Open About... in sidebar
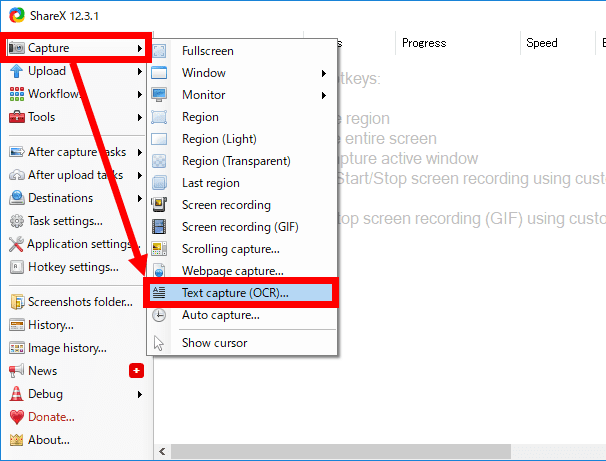Image resolution: width=606 pixels, height=461 pixels. click(49, 440)
